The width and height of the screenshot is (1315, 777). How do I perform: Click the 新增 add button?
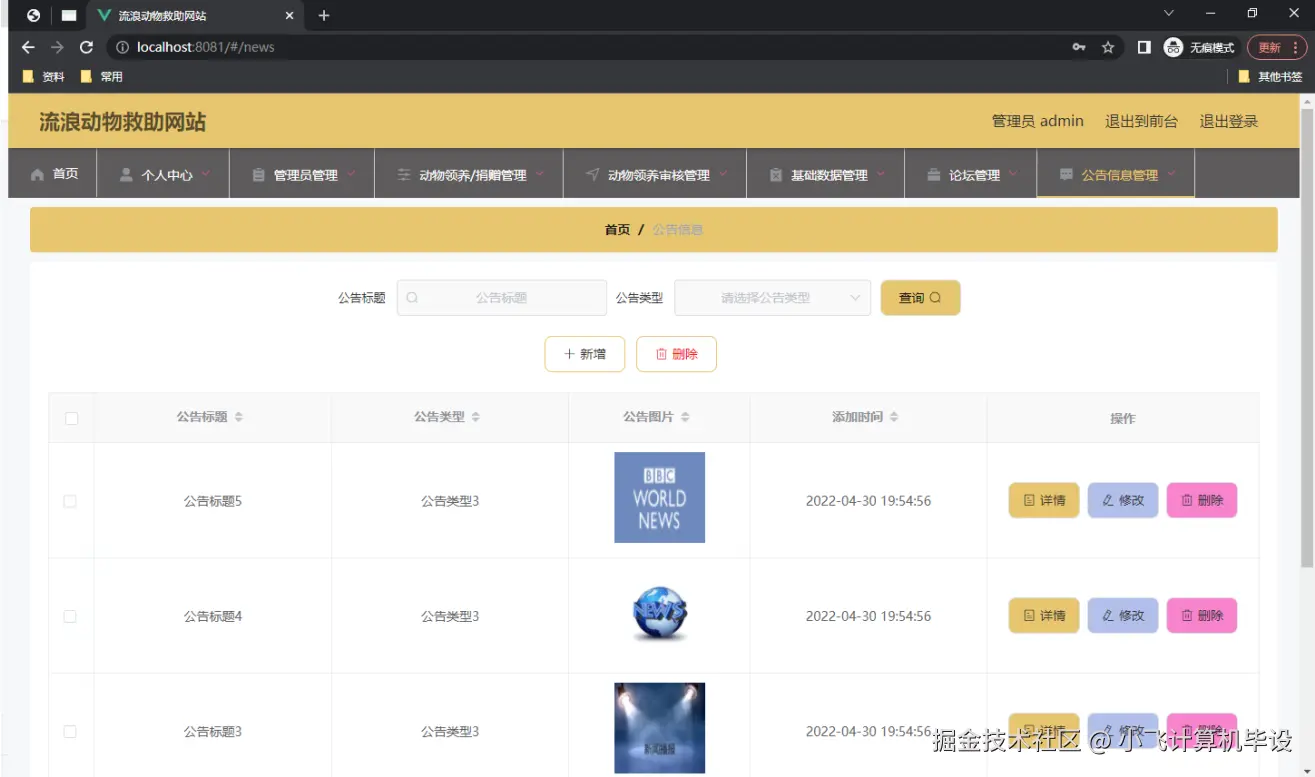pyautogui.click(x=585, y=354)
